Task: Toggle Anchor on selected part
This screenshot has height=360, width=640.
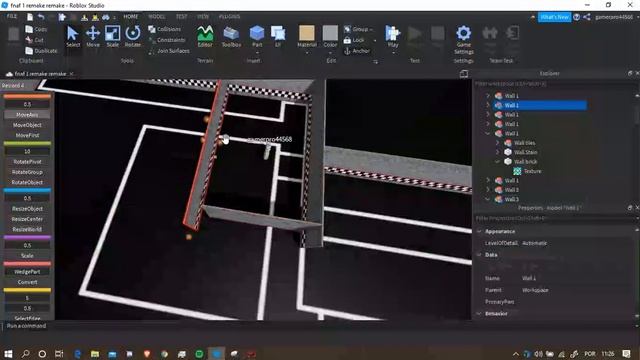Action: click(x=357, y=51)
